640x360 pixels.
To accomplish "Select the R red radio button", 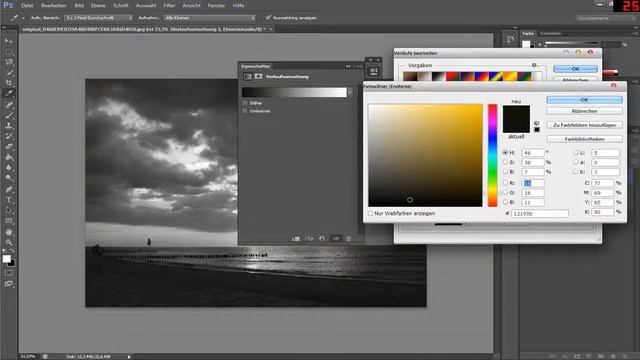I will [505, 183].
